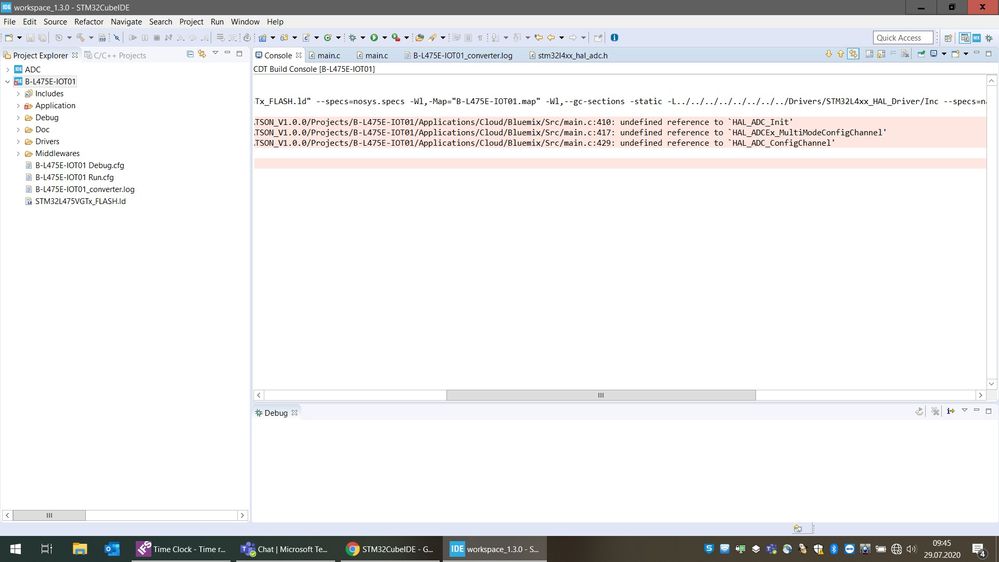
Task: Open Chrome STM32CubeIDE taskbar button
Action: click(390, 549)
